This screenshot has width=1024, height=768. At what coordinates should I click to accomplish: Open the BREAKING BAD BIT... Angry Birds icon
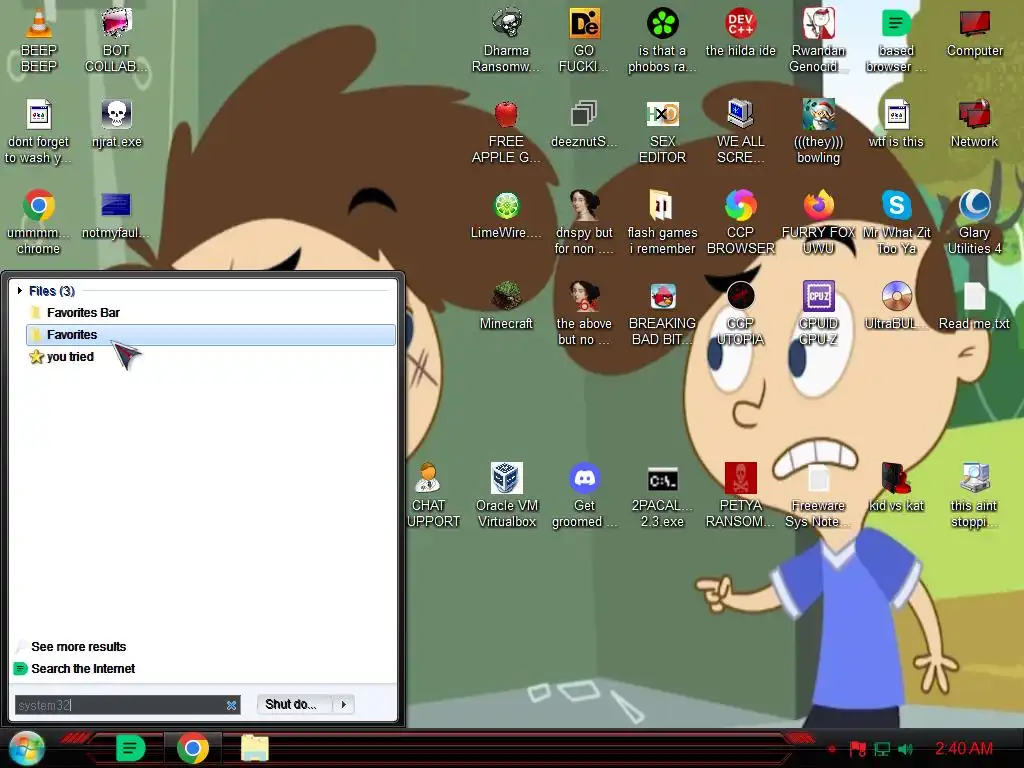662,296
